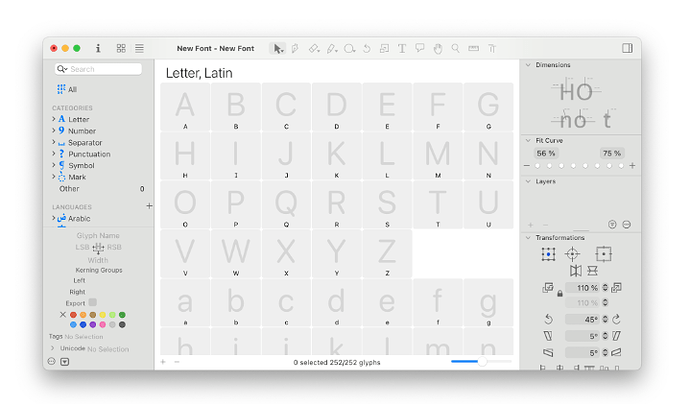Toggle the Export checkbox

pyautogui.click(x=93, y=302)
